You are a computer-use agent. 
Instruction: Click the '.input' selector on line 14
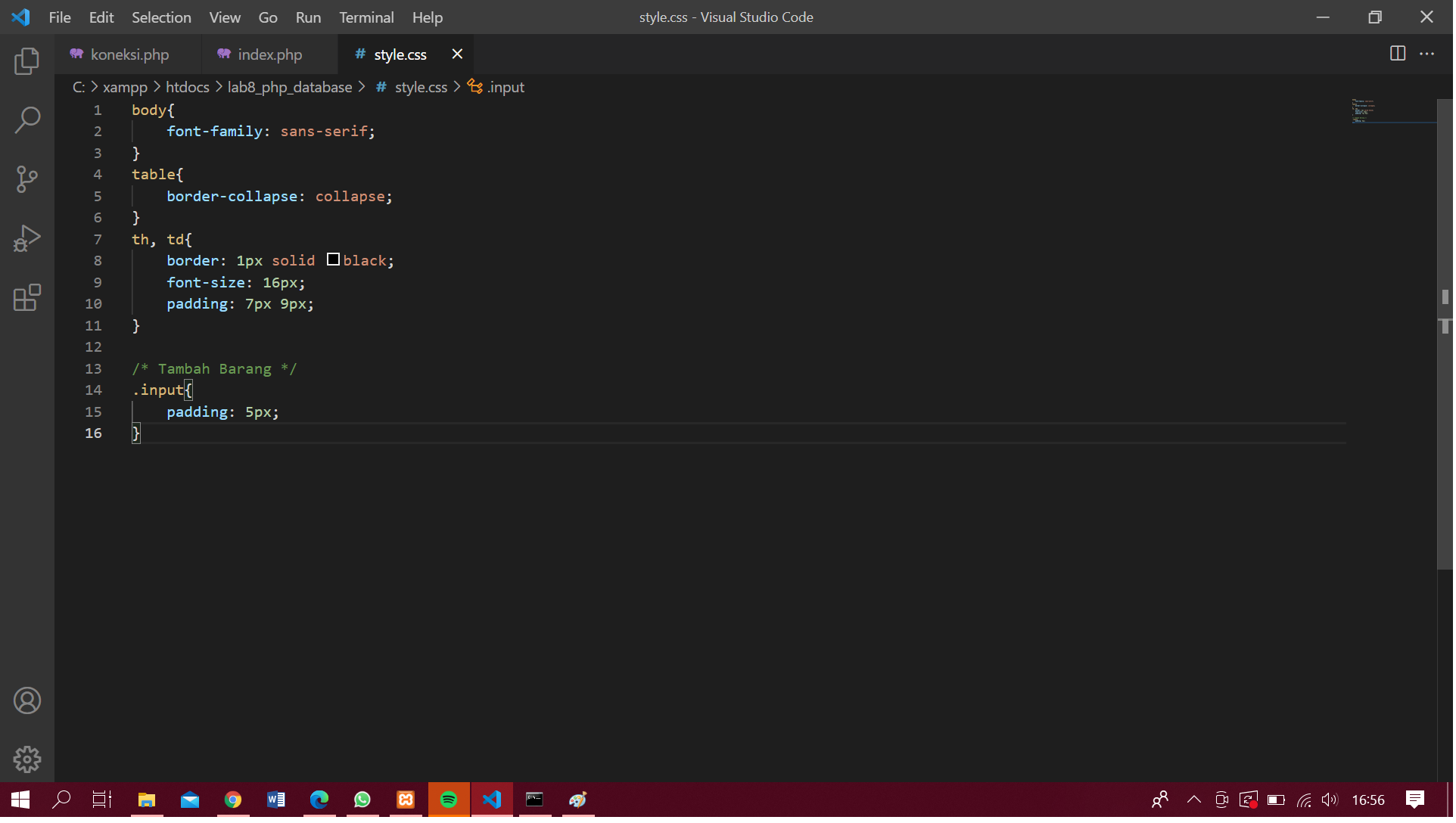pyautogui.click(x=158, y=391)
